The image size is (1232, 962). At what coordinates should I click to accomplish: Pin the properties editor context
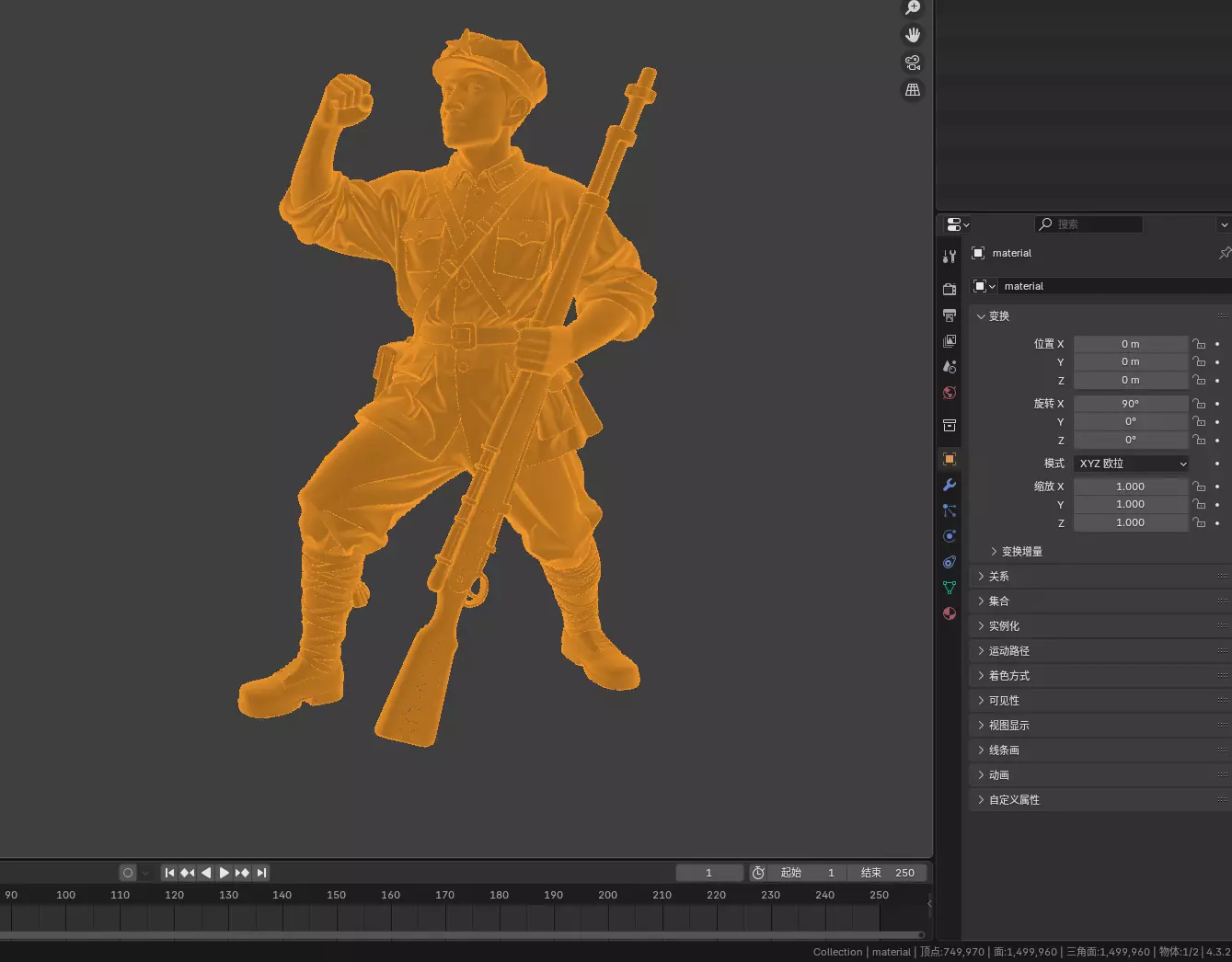pyautogui.click(x=1225, y=253)
